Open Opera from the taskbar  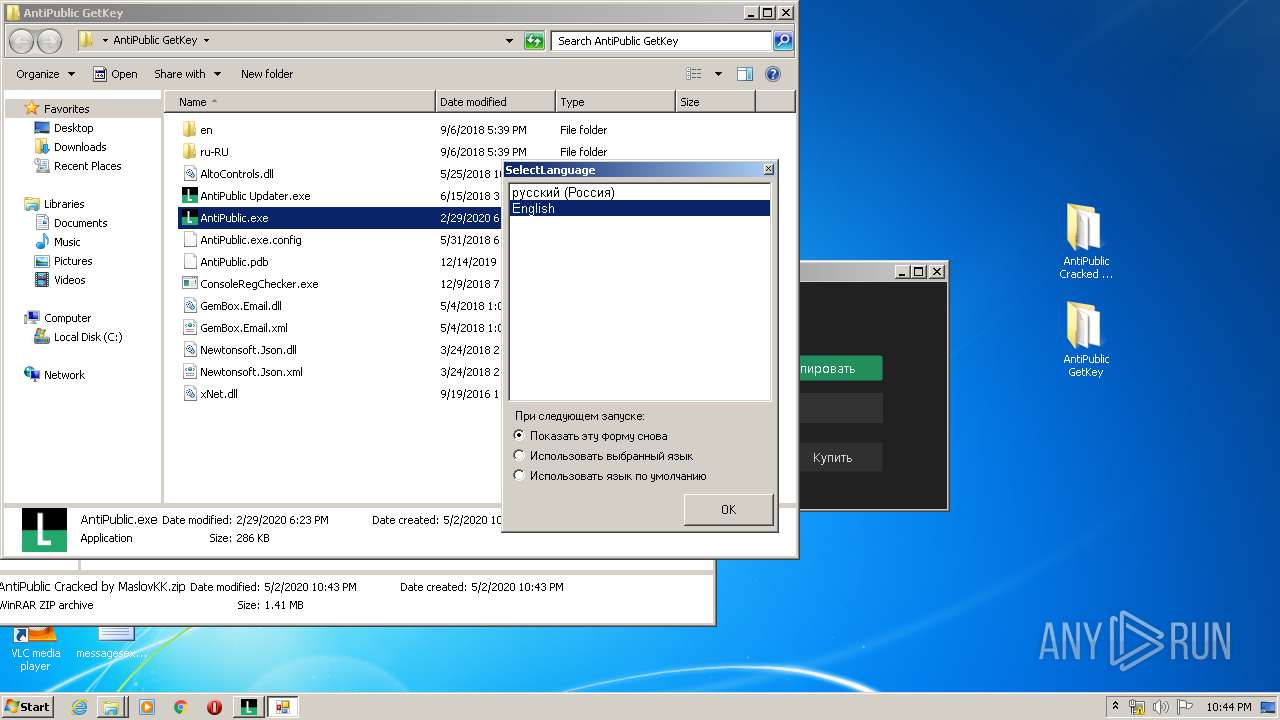pos(214,707)
